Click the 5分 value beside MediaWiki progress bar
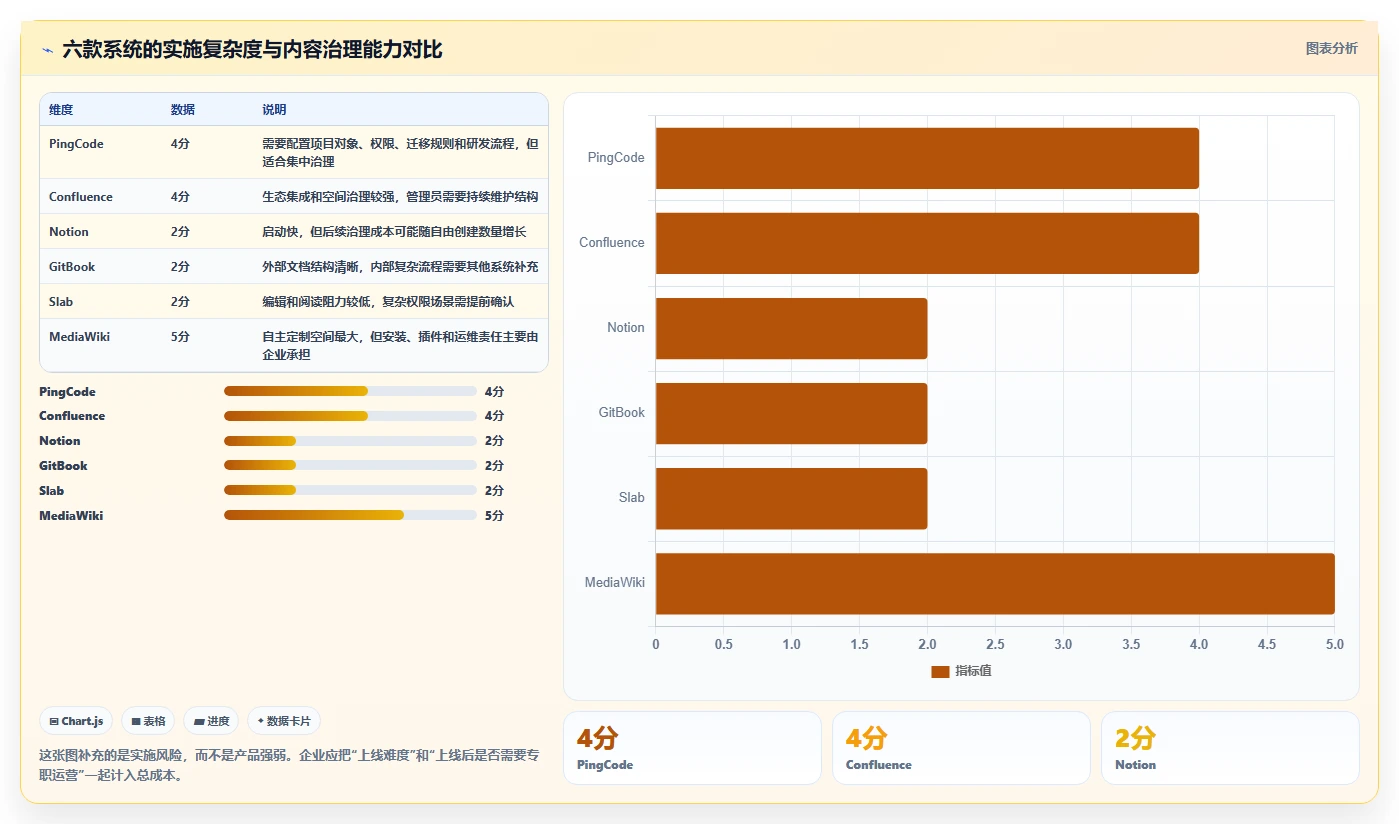The height and width of the screenshot is (824, 1399). pyautogui.click(x=494, y=516)
